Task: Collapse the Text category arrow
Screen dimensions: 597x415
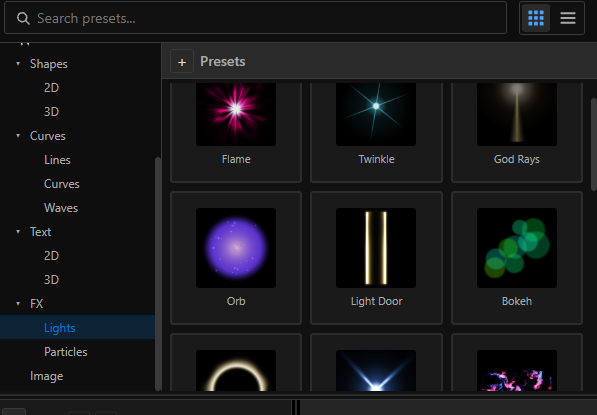Action: coord(18,231)
